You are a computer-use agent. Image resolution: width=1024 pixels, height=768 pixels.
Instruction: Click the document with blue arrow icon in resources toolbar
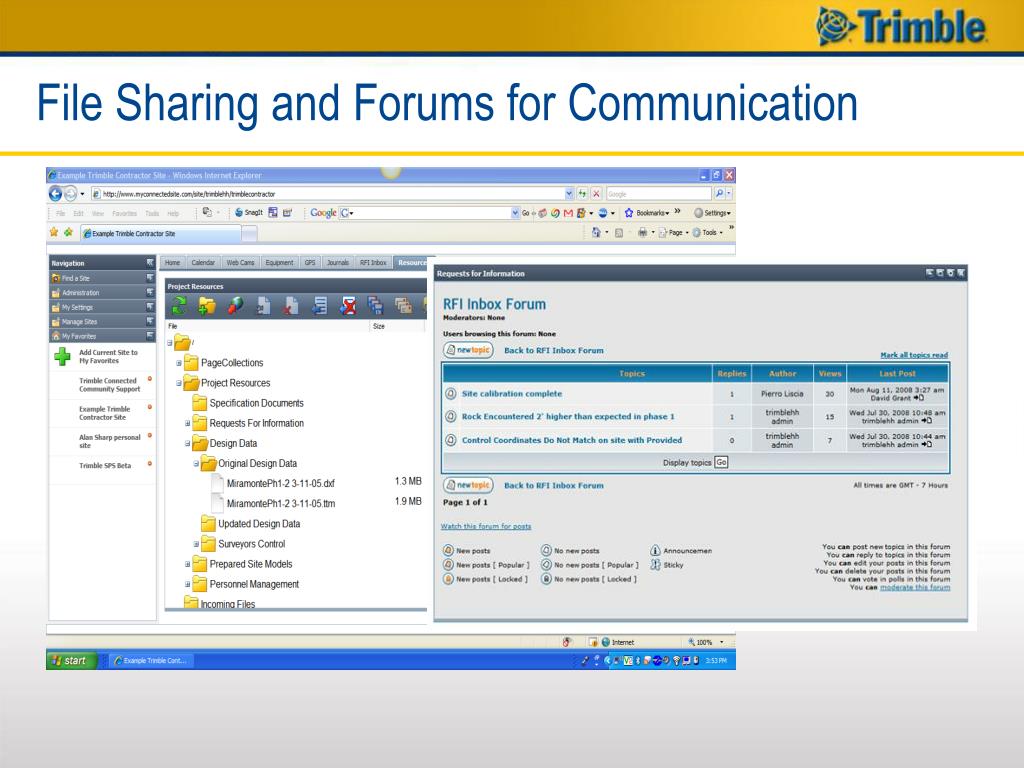click(x=319, y=305)
